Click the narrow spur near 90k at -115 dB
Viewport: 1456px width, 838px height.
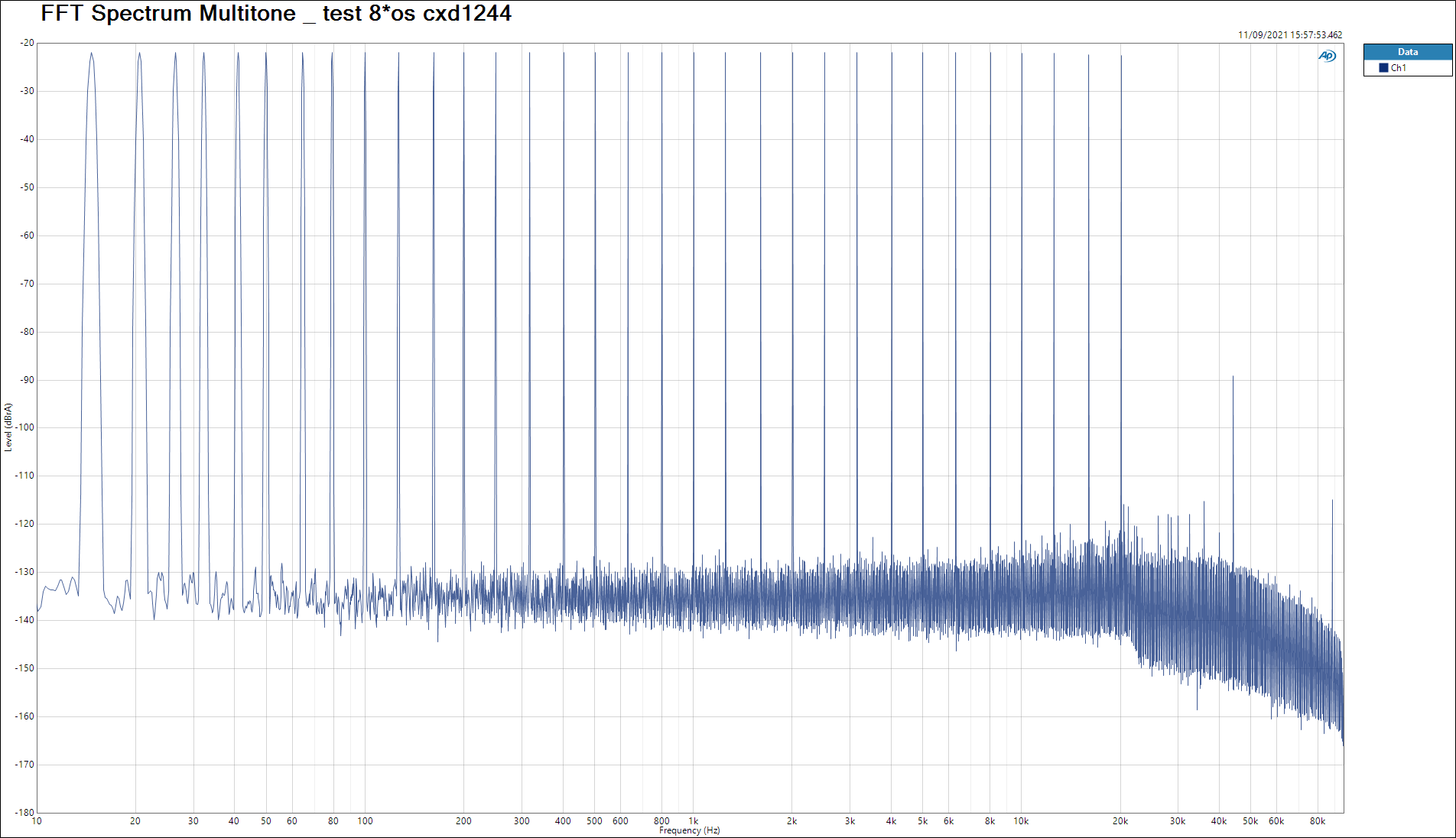tap(1332, 502)
